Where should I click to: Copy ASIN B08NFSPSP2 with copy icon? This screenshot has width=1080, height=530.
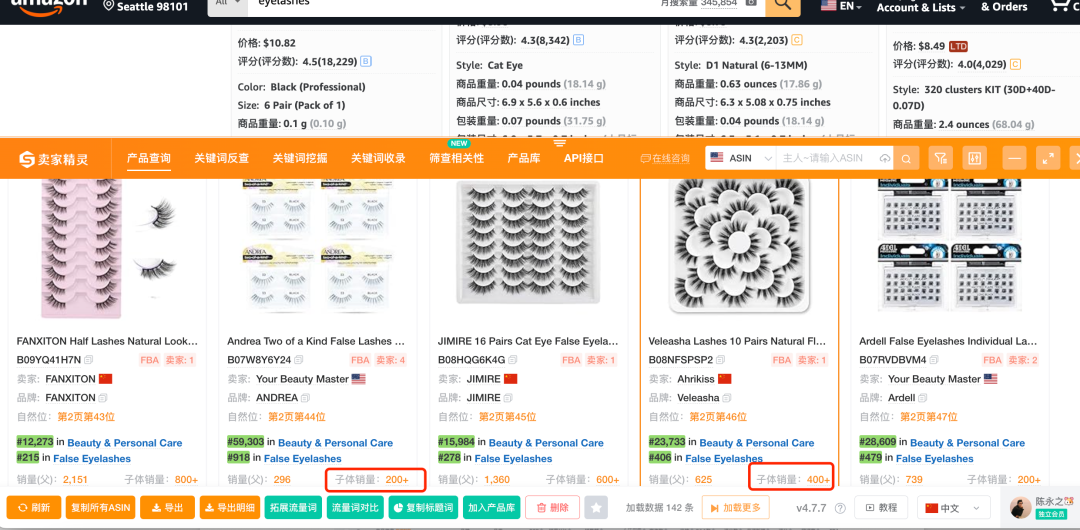tap(720, 360)
